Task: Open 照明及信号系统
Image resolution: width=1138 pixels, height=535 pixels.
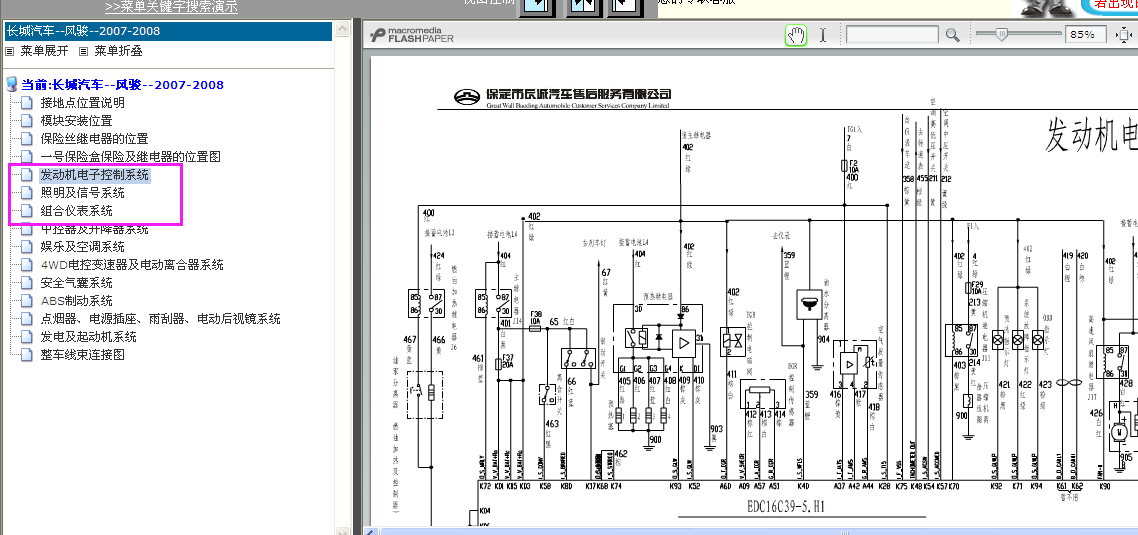Action: click(82, 193)
